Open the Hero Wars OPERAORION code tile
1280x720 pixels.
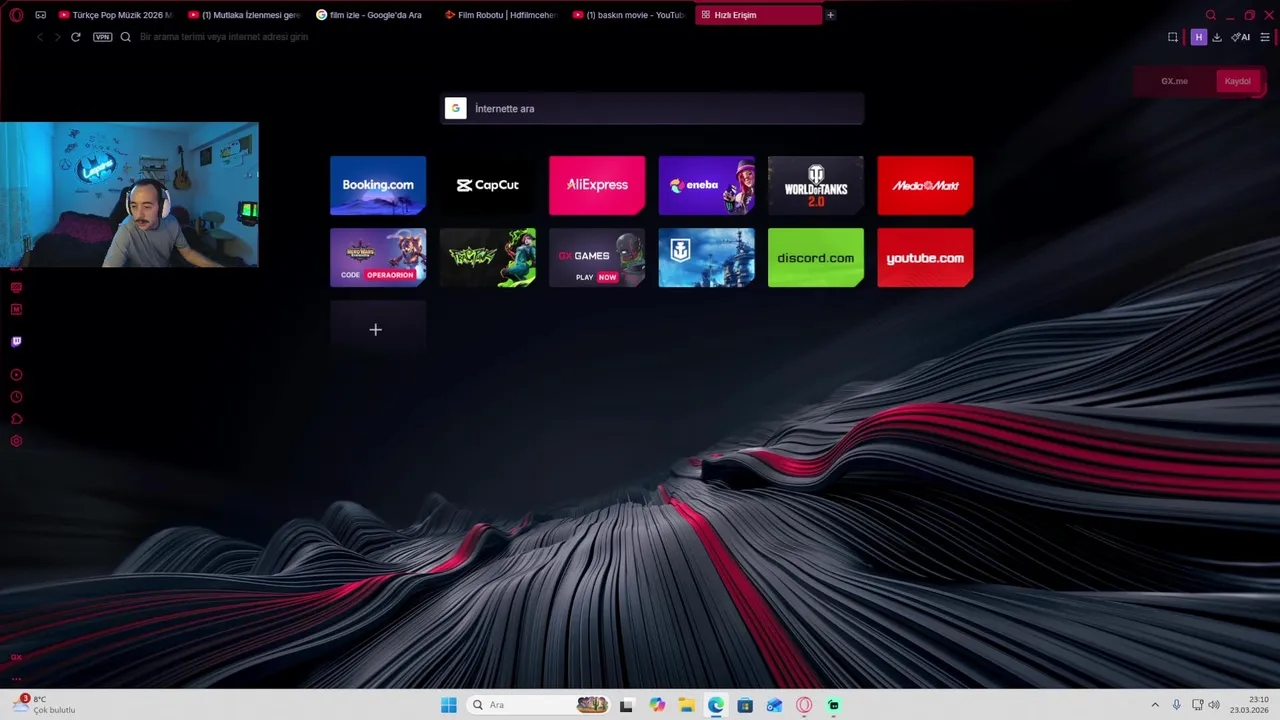[378, 258]
